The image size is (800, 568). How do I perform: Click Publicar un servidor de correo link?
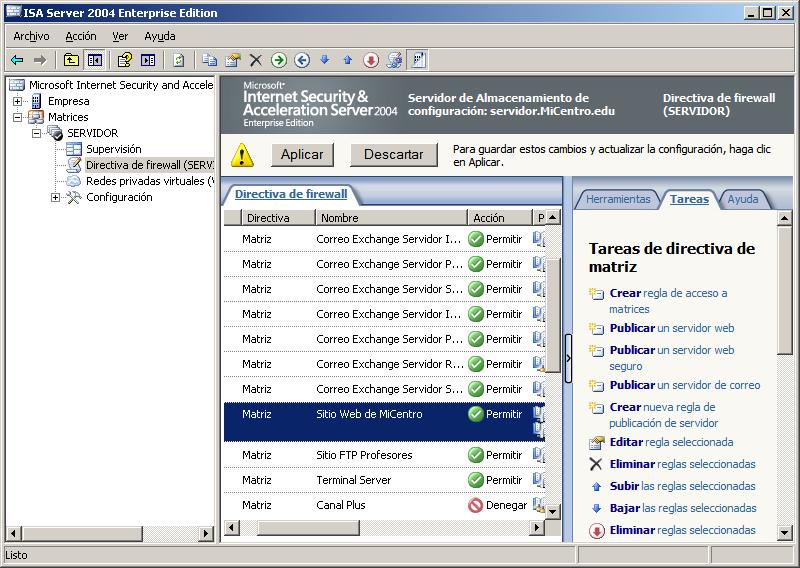pyautogui.click(x=684, y=385)
